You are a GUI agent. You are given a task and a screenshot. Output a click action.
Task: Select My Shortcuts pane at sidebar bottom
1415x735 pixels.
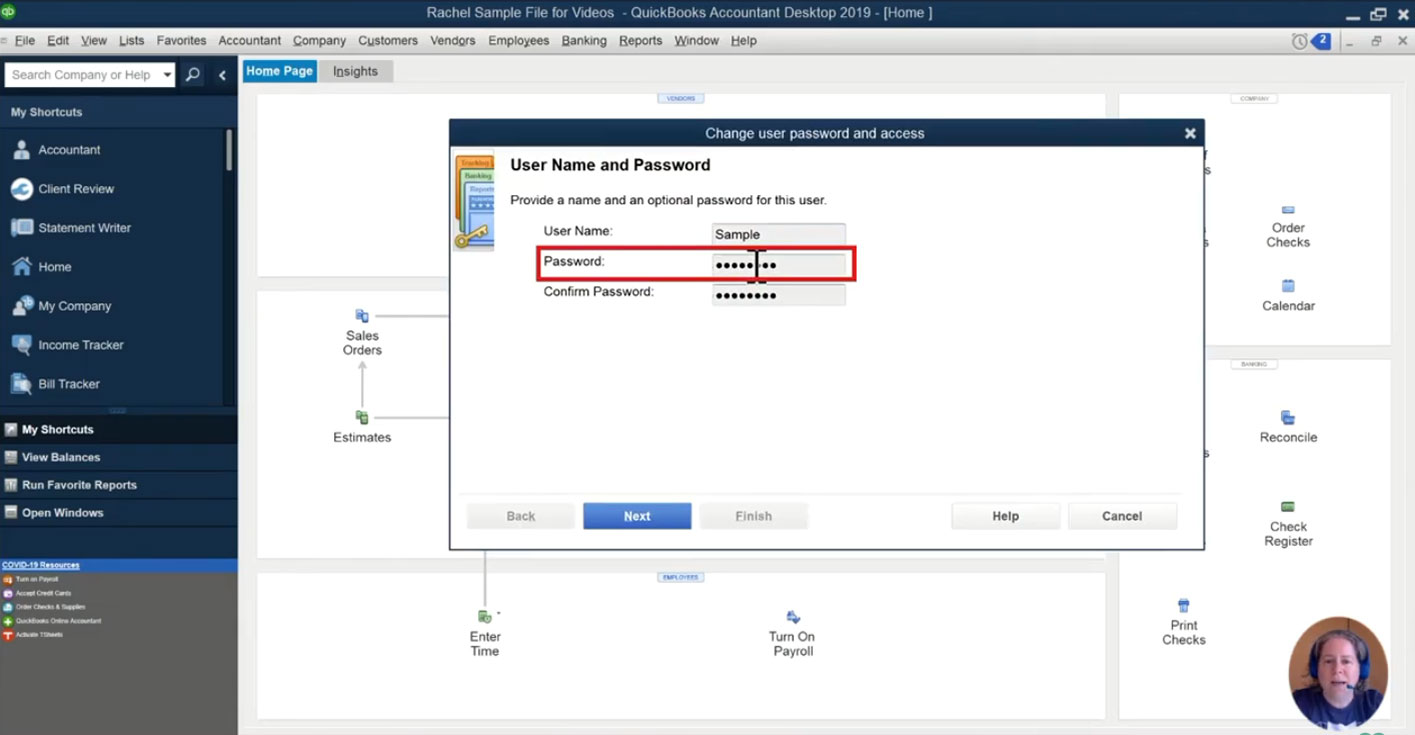pos(118,429)
